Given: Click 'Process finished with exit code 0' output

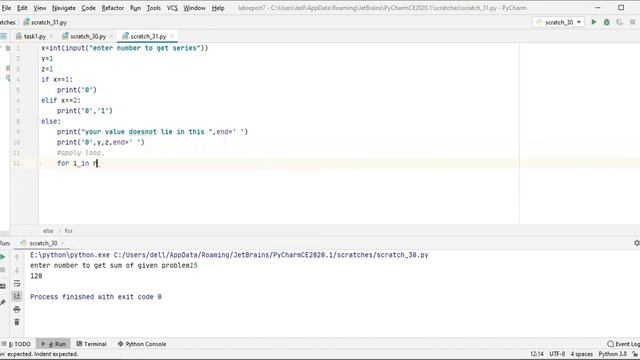Looking at the screenshot, I should pos(96,297).
